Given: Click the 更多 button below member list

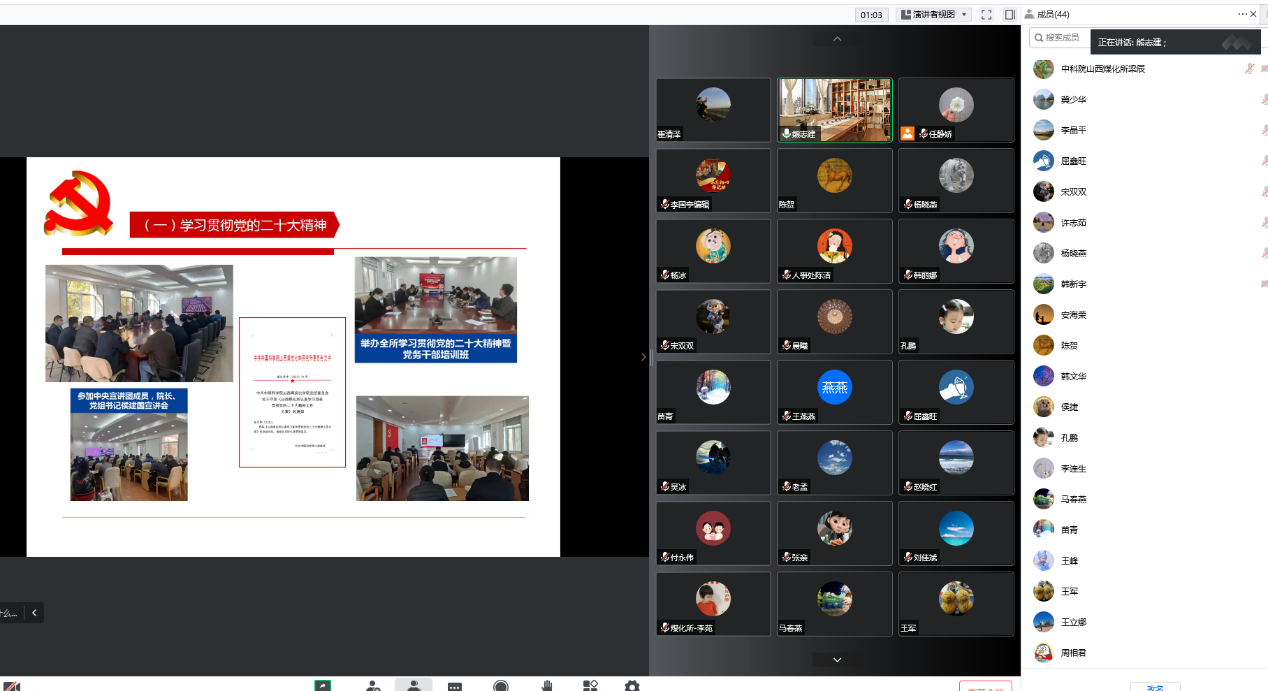Looking at the screenshot, I should tap(1155, 687).
